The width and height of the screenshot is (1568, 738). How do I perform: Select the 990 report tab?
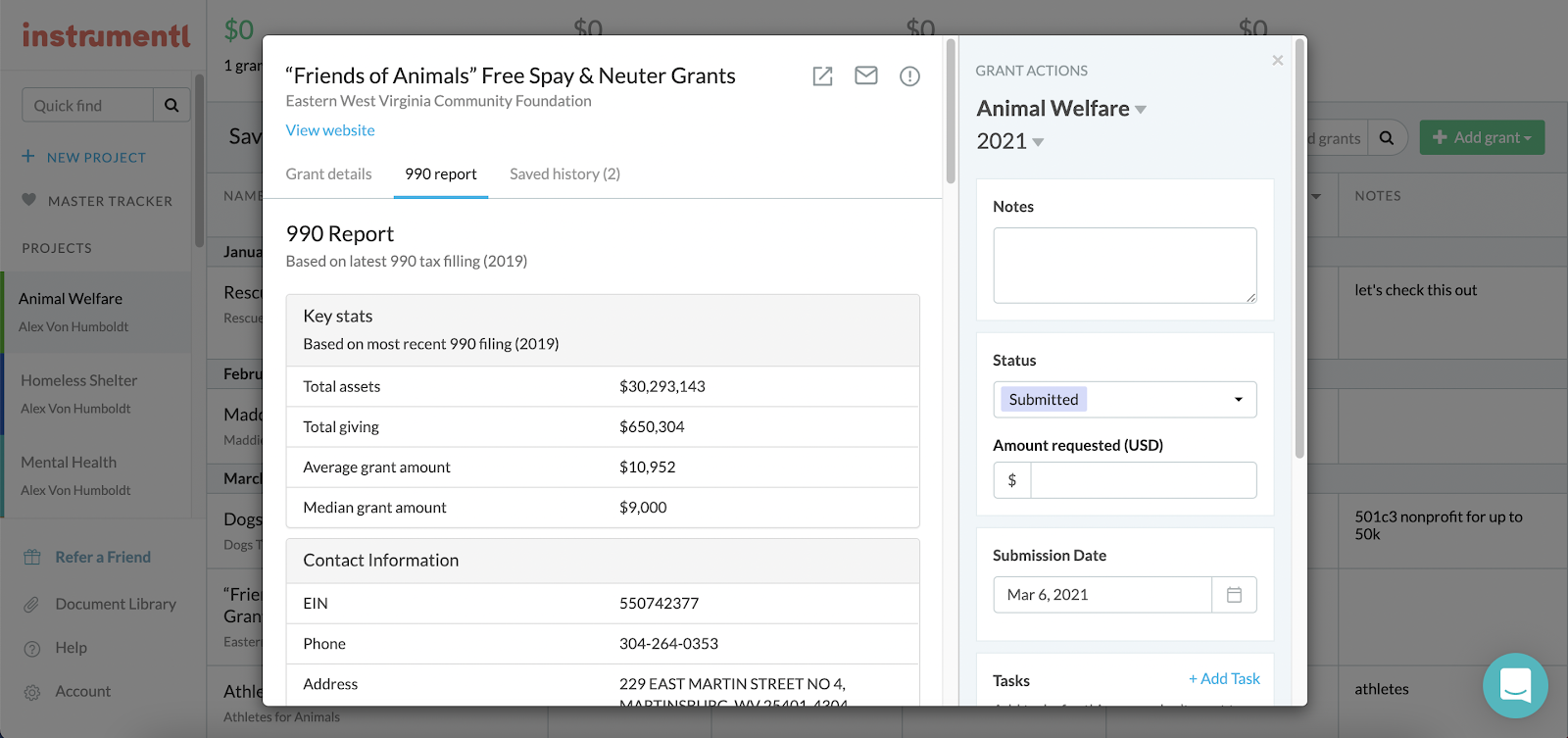[441, 173]
